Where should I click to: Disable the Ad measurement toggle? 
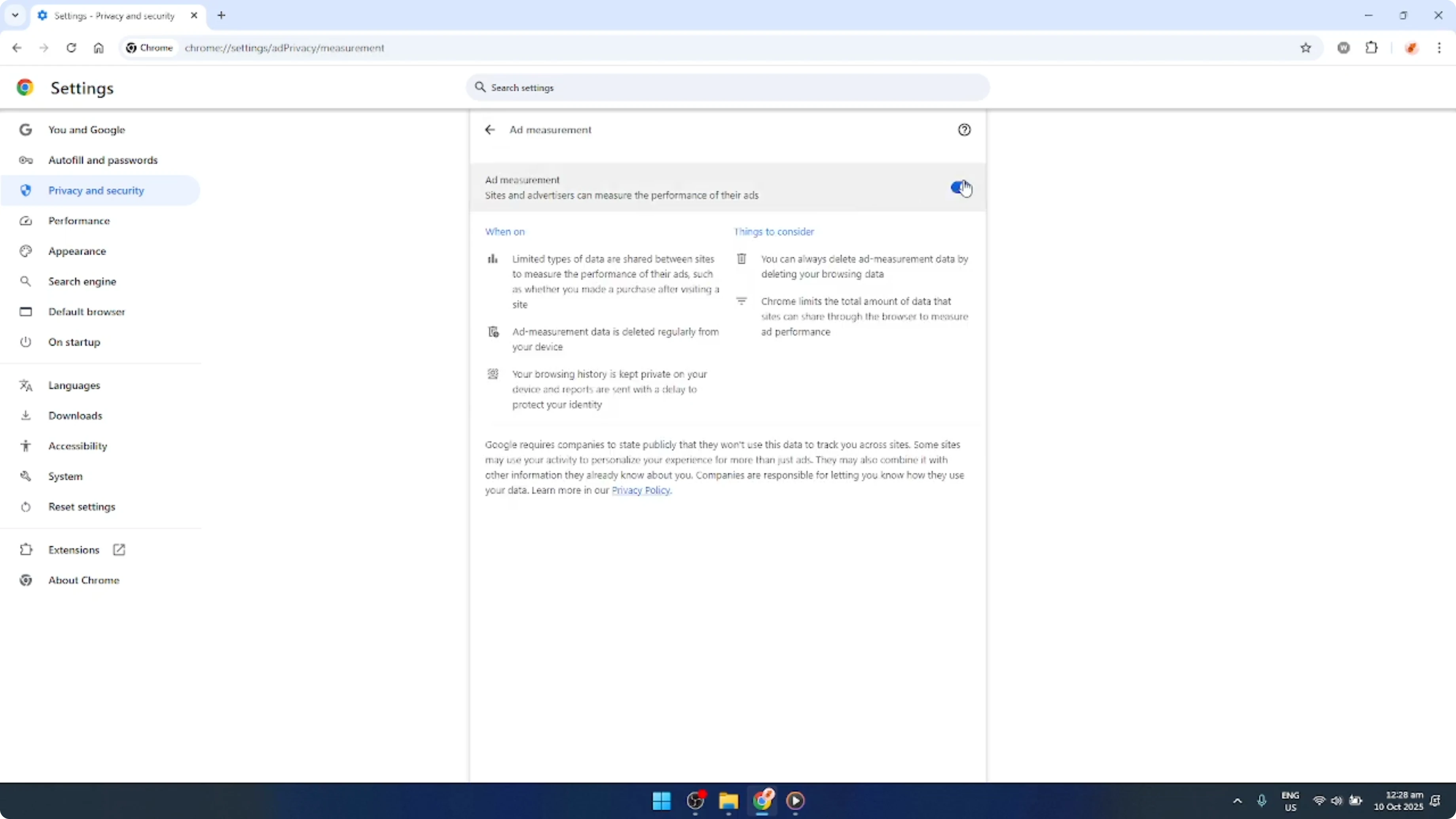coord(959,188)
